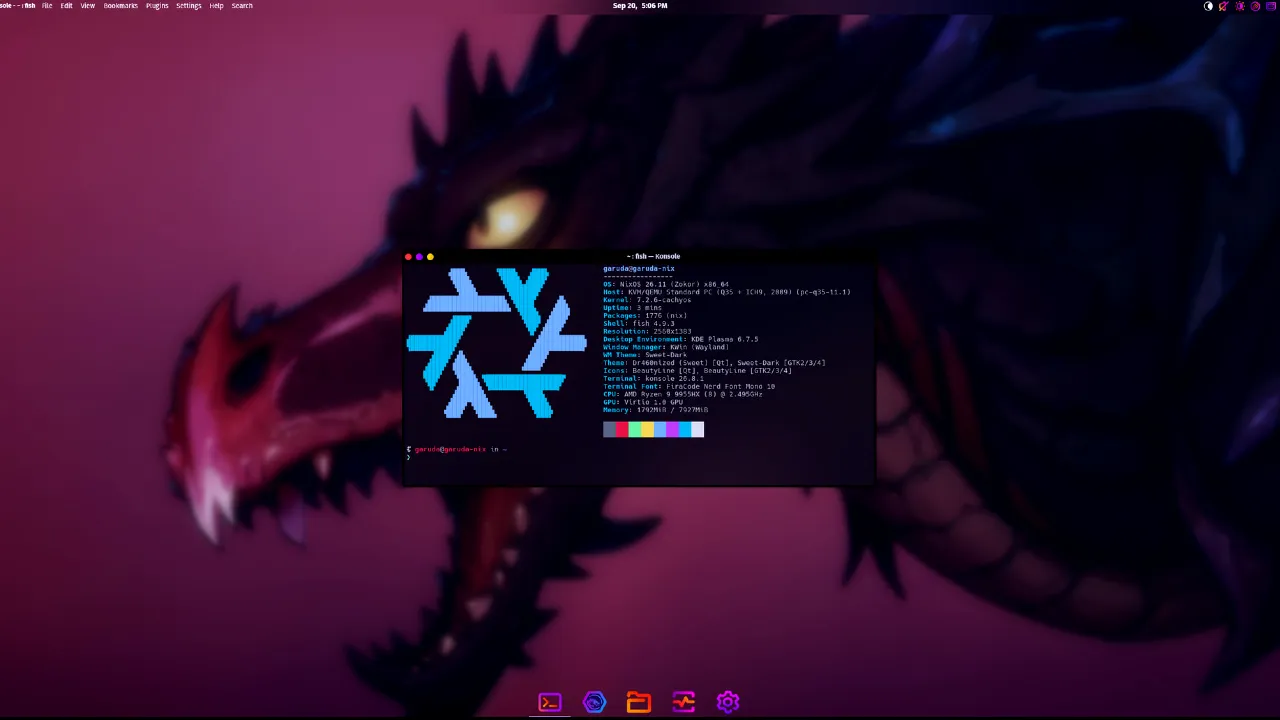
Task: Open the Help menu
Action: pos(216,6)
